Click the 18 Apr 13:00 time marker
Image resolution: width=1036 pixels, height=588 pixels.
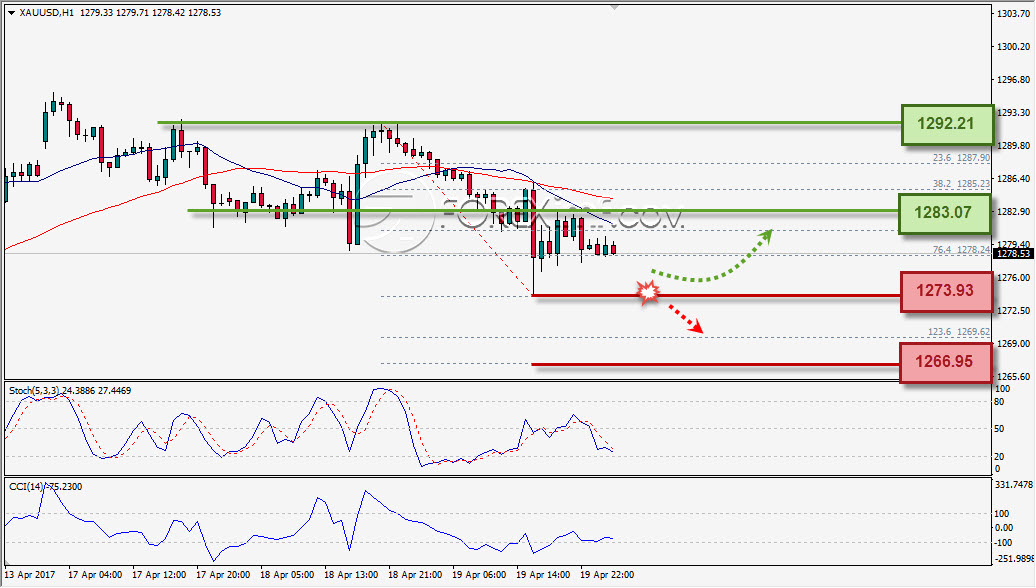(x=351, y=575)
